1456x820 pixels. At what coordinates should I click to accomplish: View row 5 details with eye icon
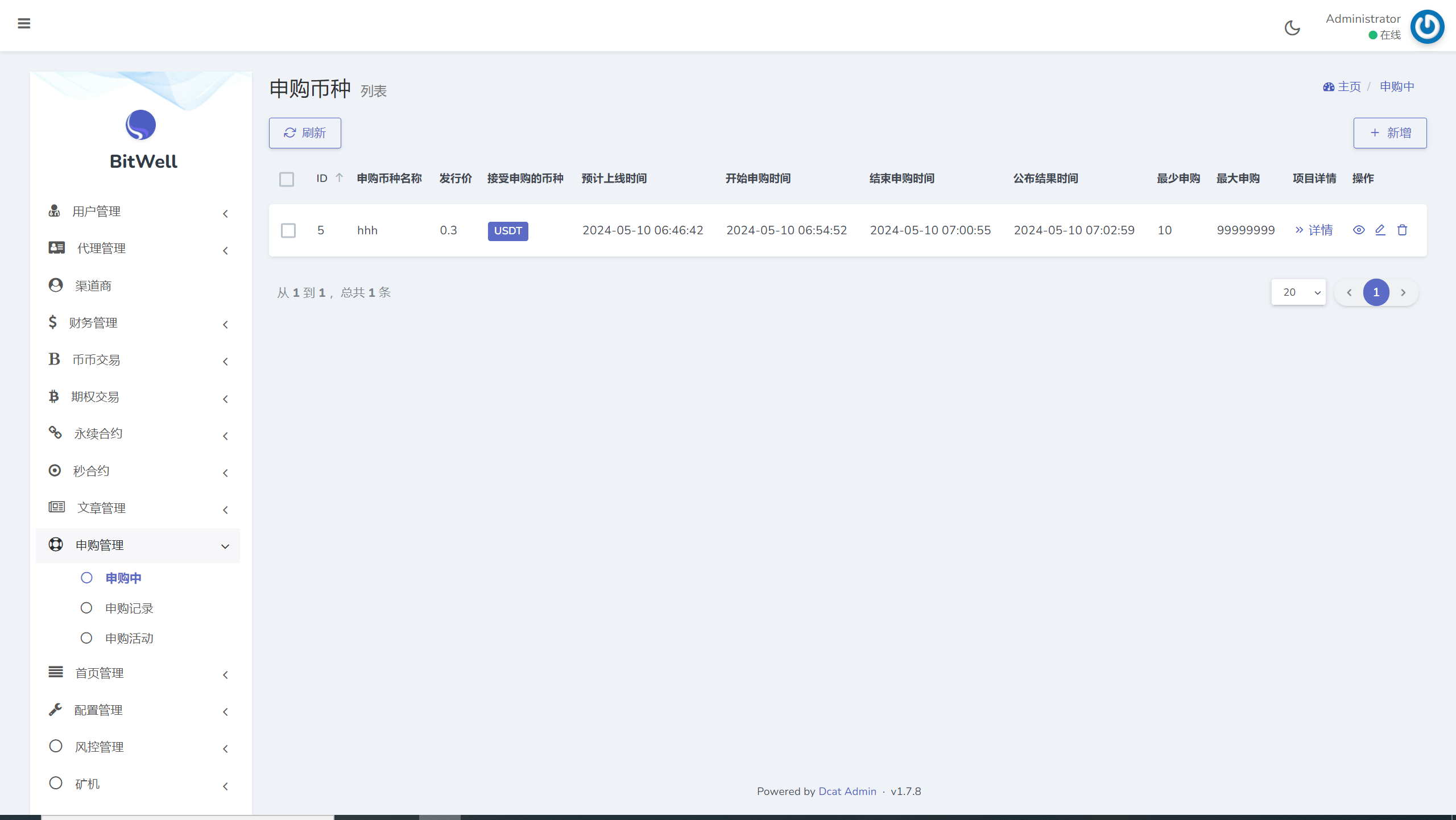[1359, 230]
